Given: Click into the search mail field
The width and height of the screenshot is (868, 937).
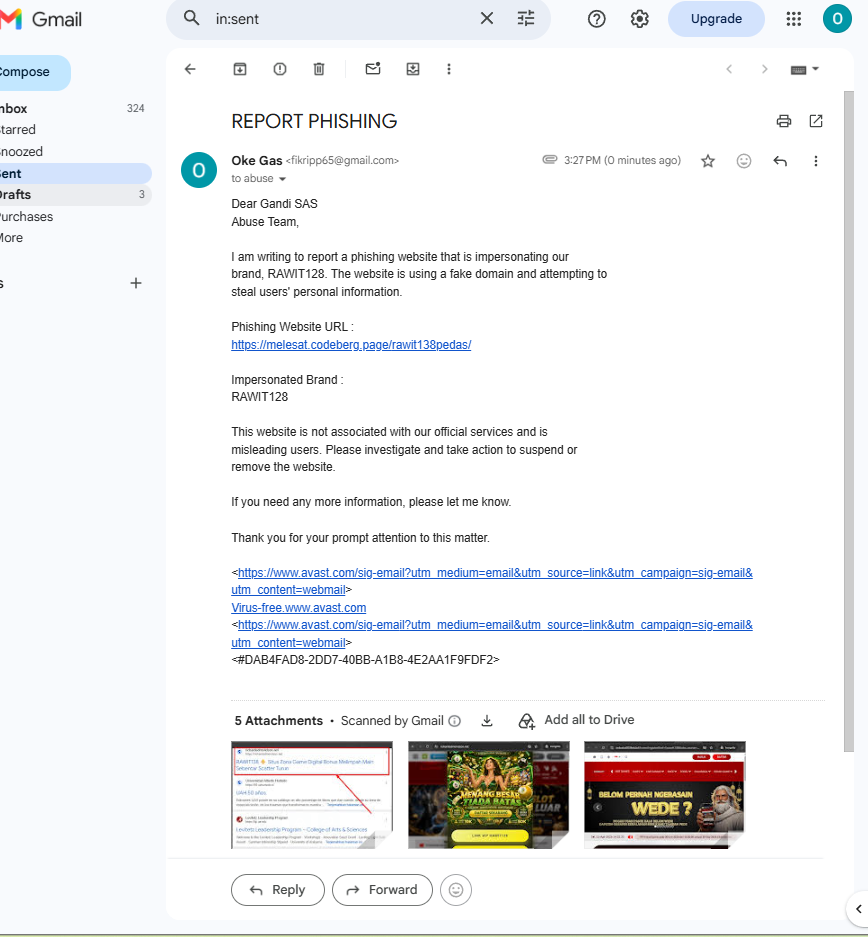Looking at the screenshot, I should [343, 19].
